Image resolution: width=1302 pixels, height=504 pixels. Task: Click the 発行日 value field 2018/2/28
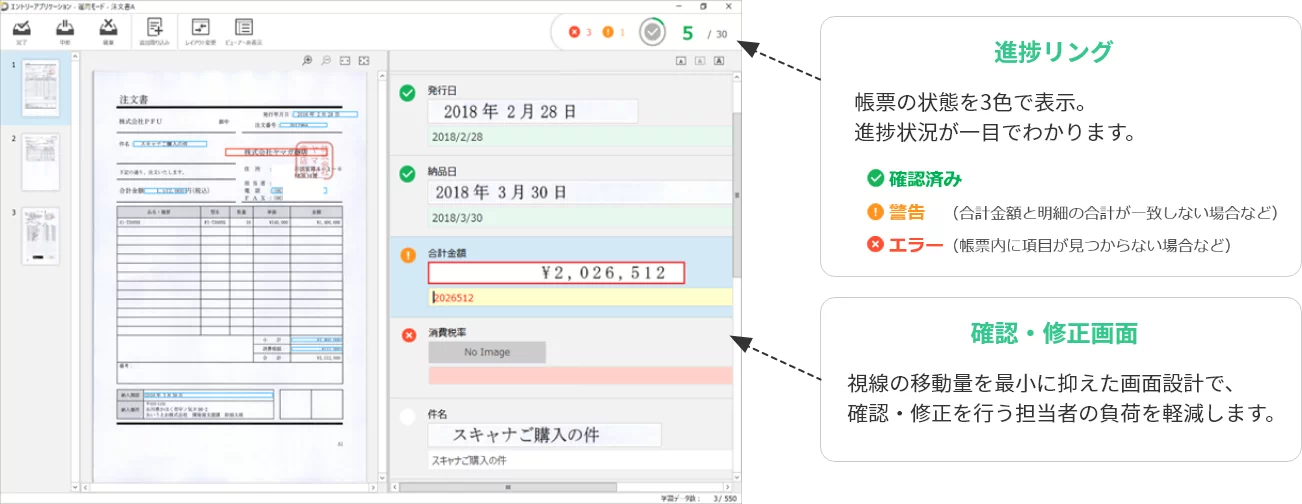579,136
